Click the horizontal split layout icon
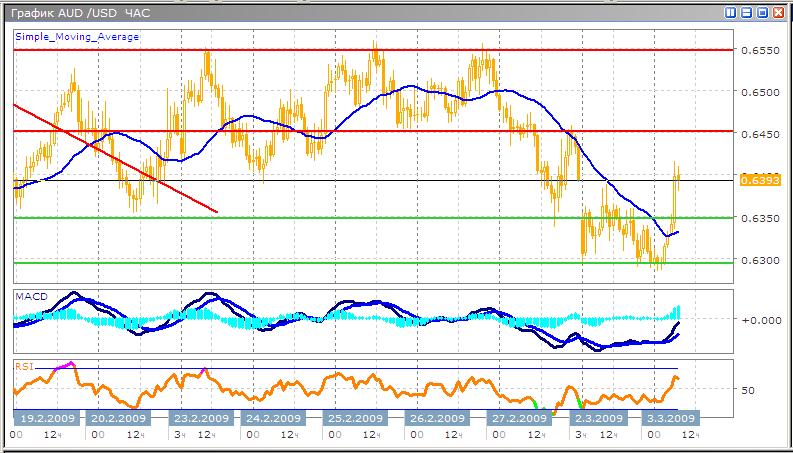Viewport: 793px width, 453px height. coord(746,12)
